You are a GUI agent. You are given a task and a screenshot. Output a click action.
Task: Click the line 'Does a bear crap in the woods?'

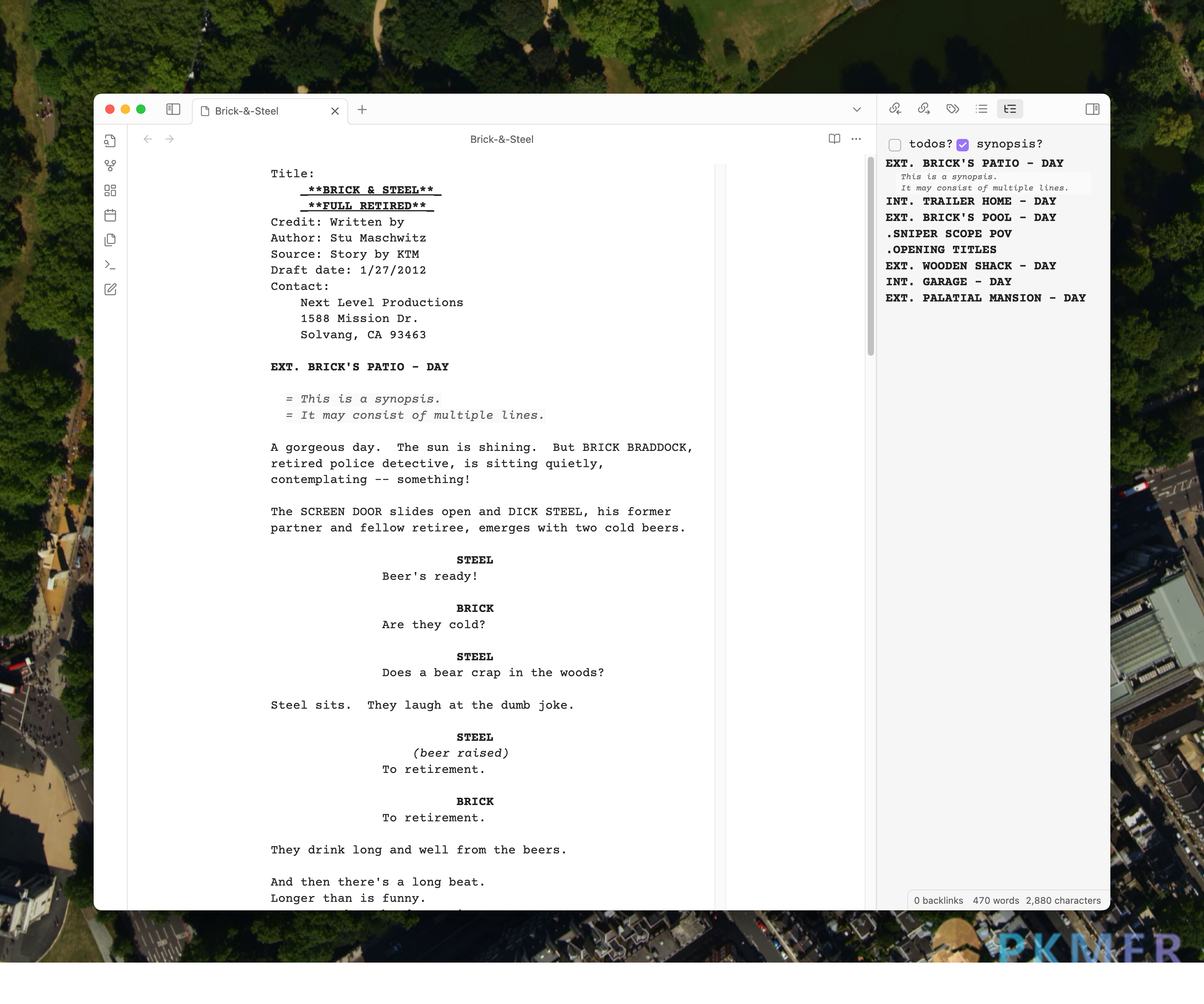(x=493, y=672)
